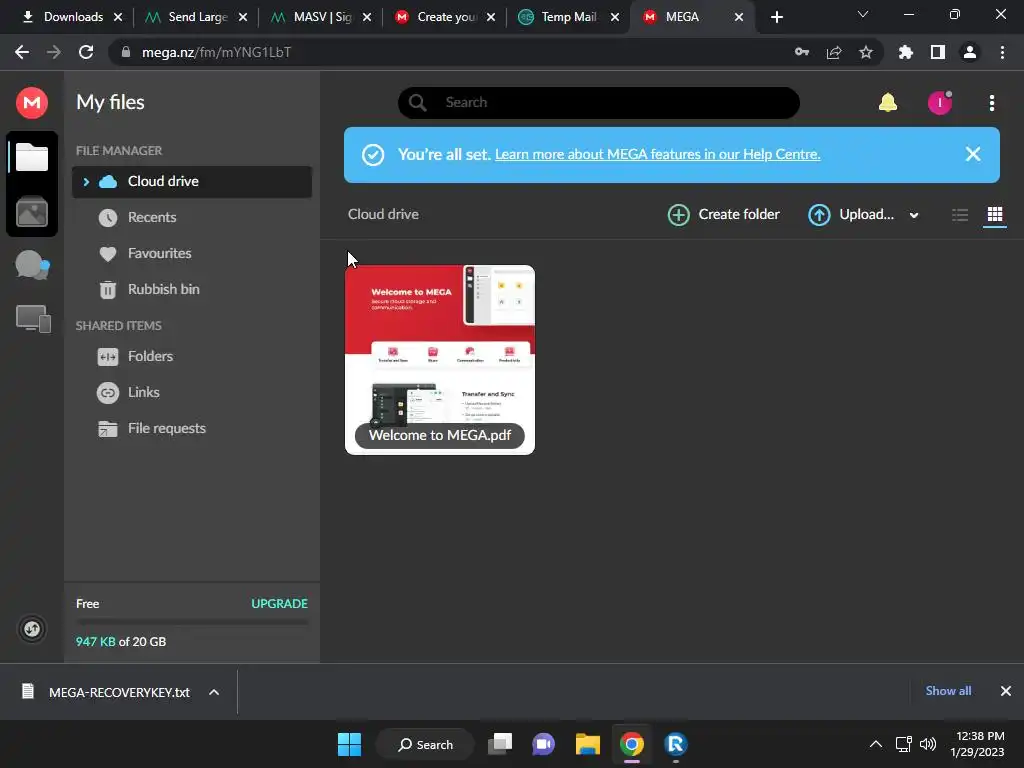Open the Teams Chat taskbar icon
Image resolution: width=1024 pixels, height=768 pixels.
[x=543, y=744]
